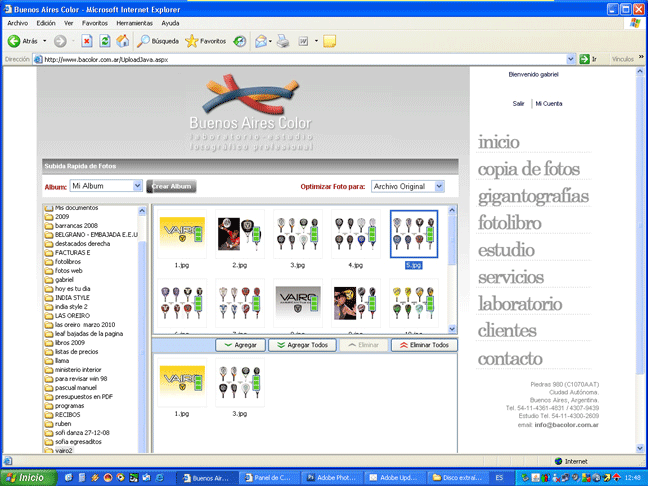This screenshot has height=486, width=649.
Task: Refresh the page with the green arrows icon
Action: click(105, 41)
